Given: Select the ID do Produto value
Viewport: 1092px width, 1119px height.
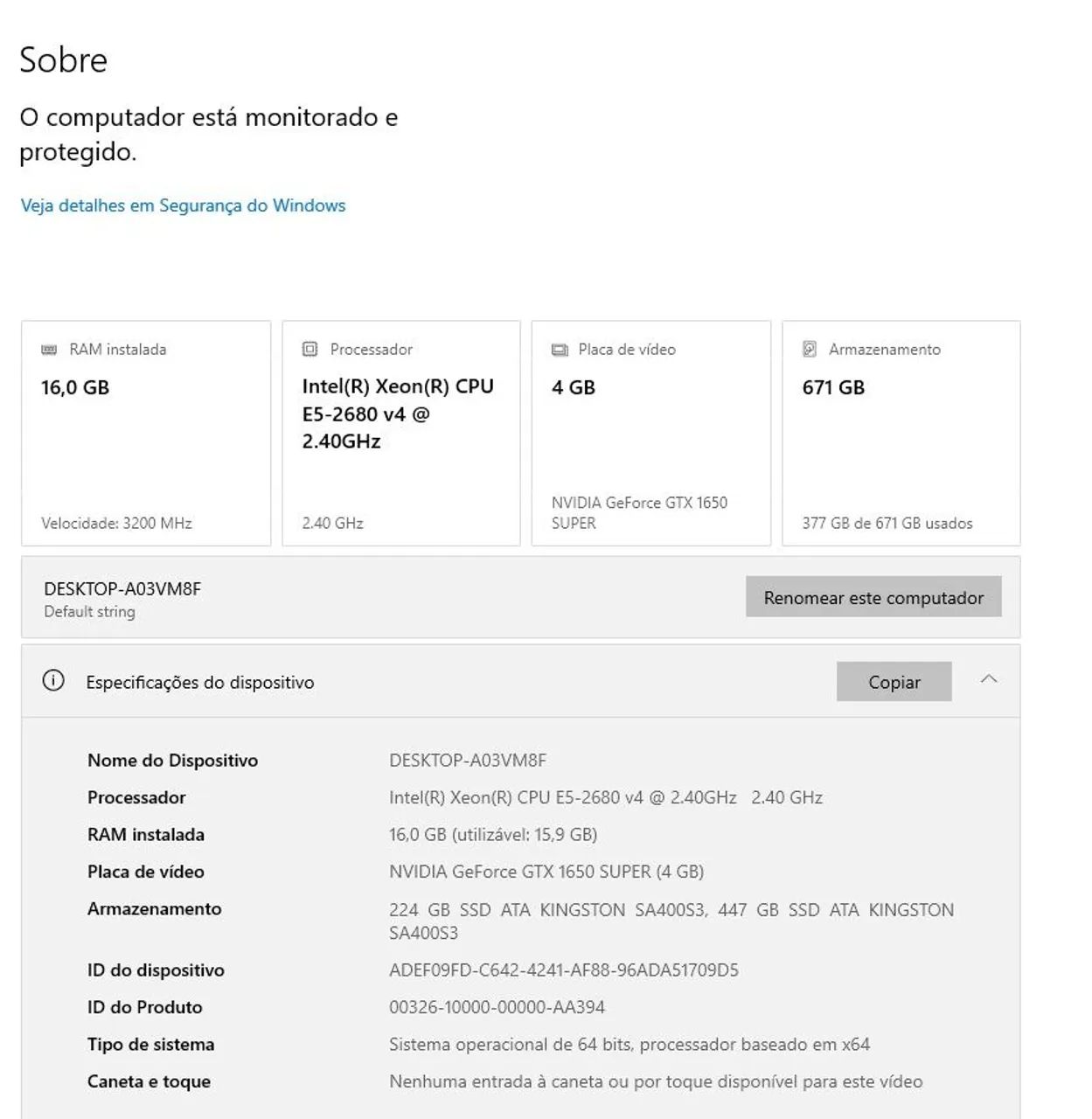Looking at the screenshot, I should point(497,1007).
